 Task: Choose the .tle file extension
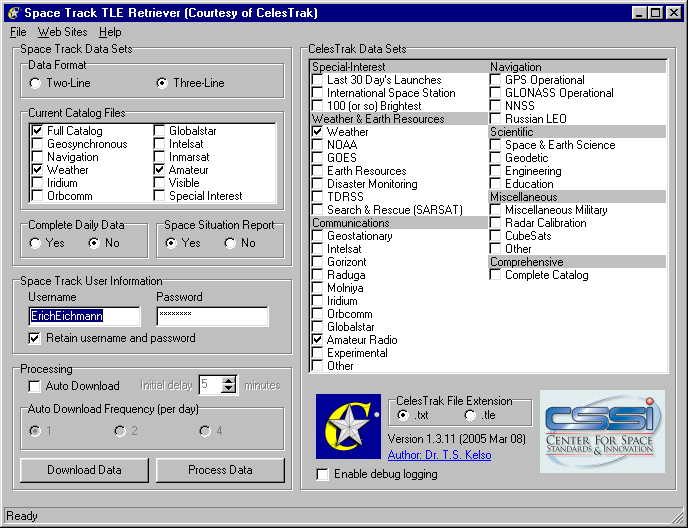coord(471,415)
